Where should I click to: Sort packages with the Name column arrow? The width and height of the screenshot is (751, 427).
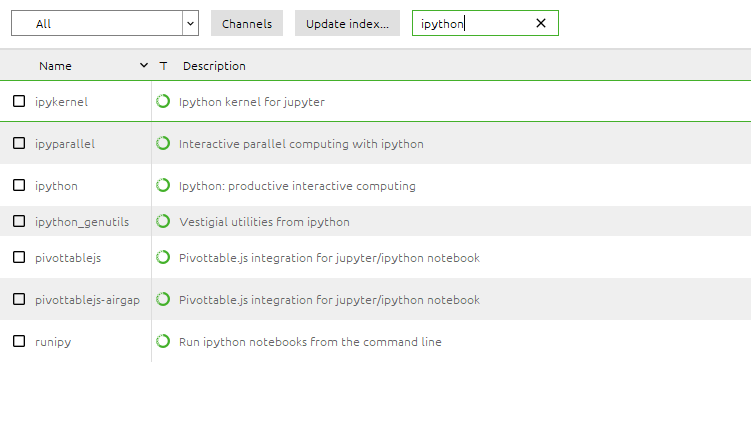click(145, 66)
